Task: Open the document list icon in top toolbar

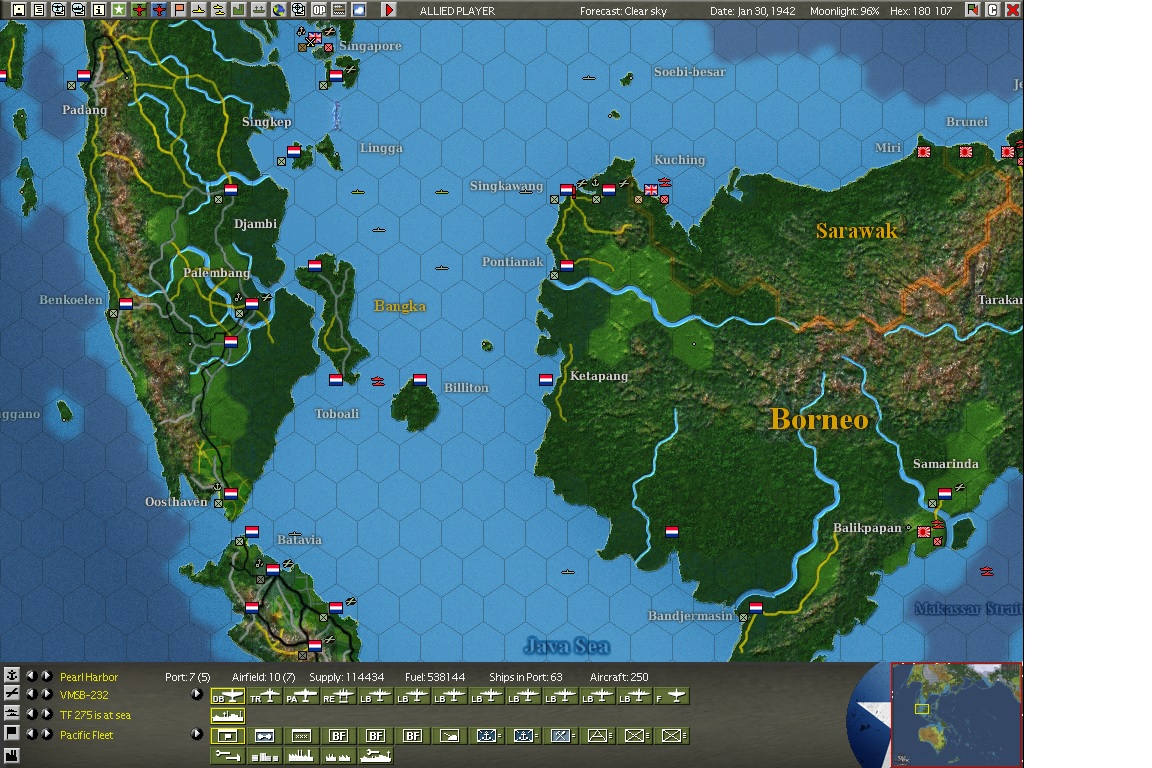Action: click(x=38, y=10)
